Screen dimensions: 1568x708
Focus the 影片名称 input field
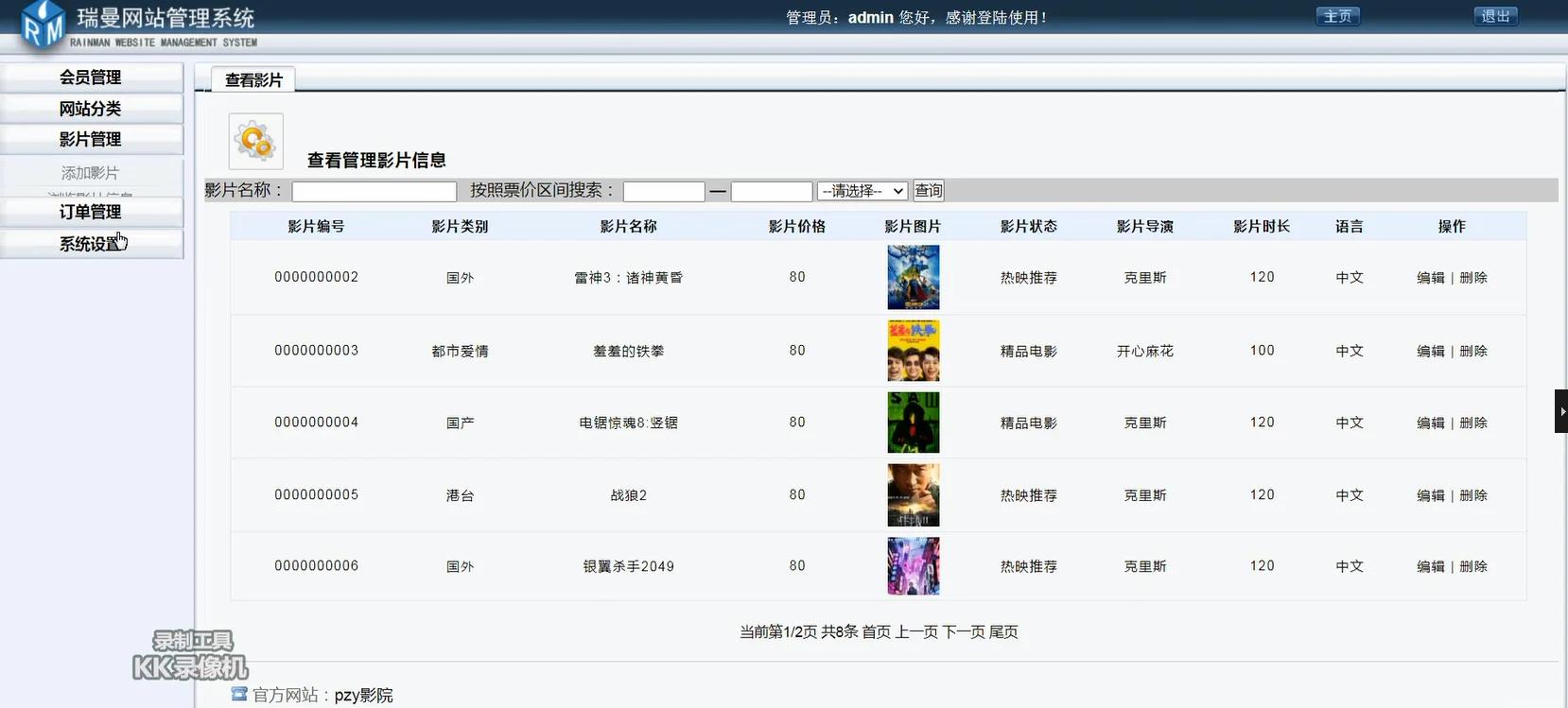click(375, 192)
